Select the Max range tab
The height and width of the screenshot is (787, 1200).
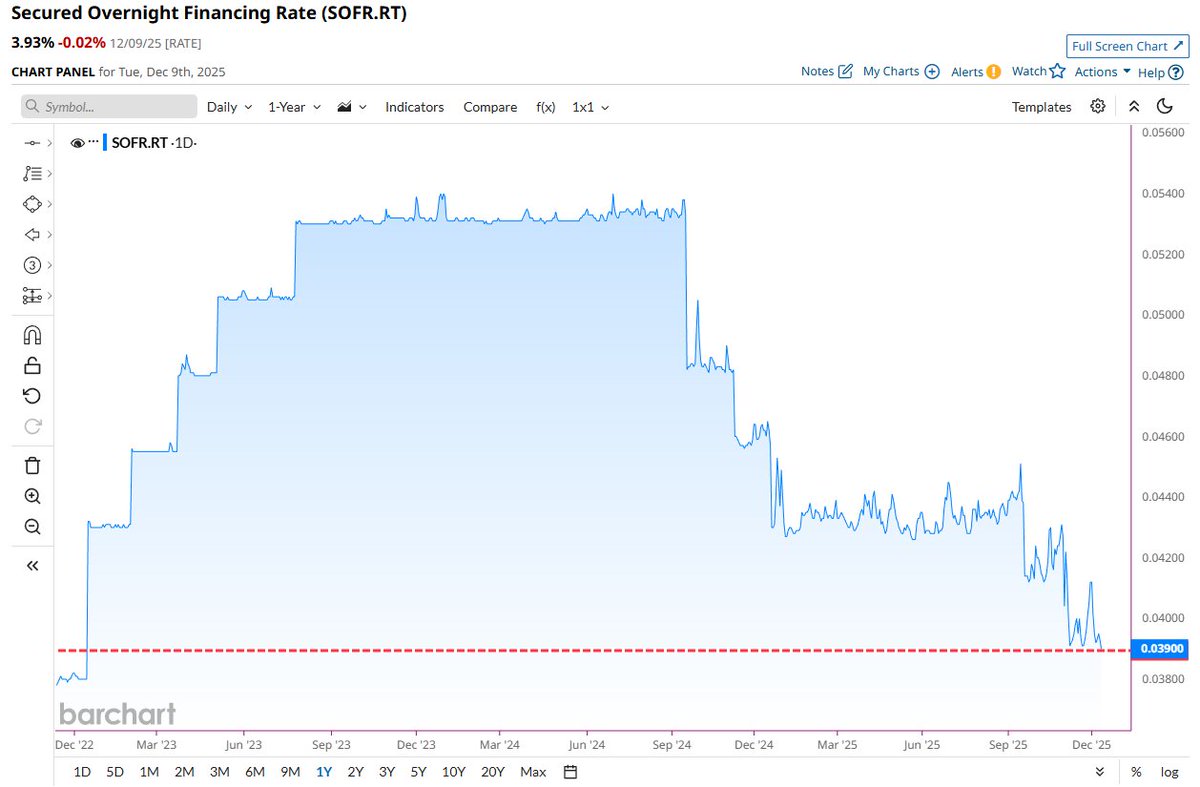[x=533, y=772]
